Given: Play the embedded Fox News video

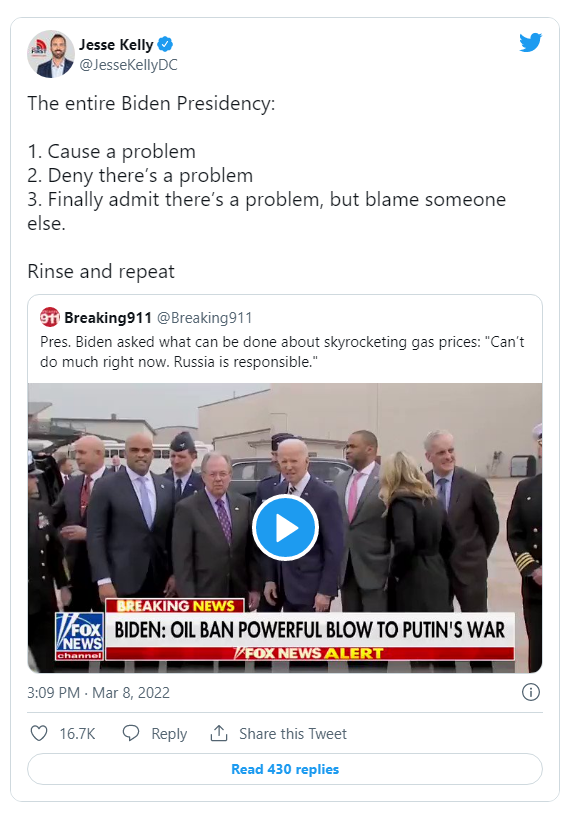Looking at the screenshot, I should pos(285,528).
